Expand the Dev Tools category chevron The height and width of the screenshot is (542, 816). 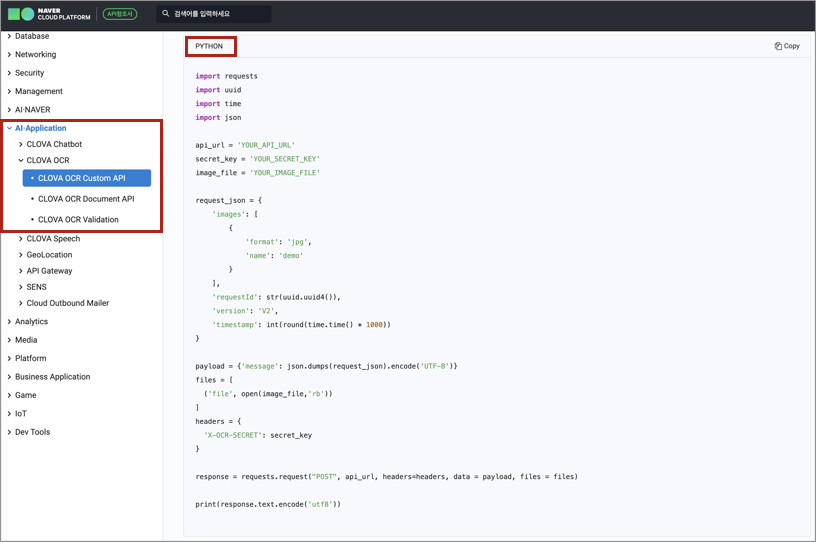coord(9,432)
